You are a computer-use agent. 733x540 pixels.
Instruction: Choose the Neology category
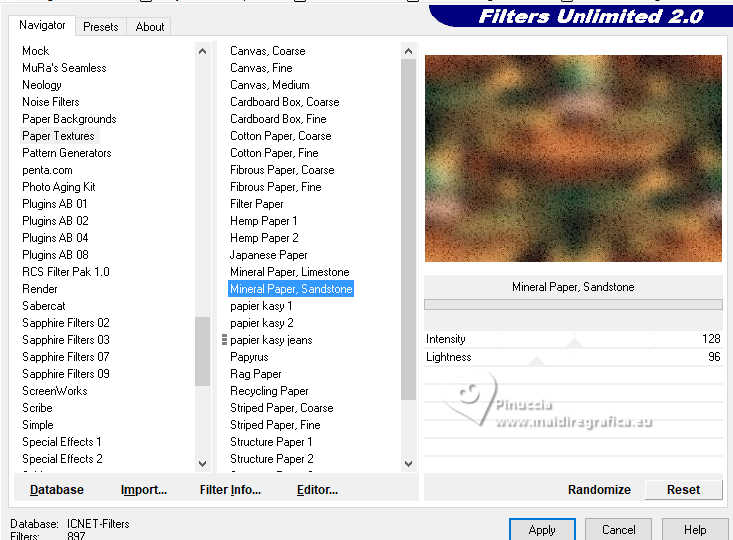[x=42, y=85]
